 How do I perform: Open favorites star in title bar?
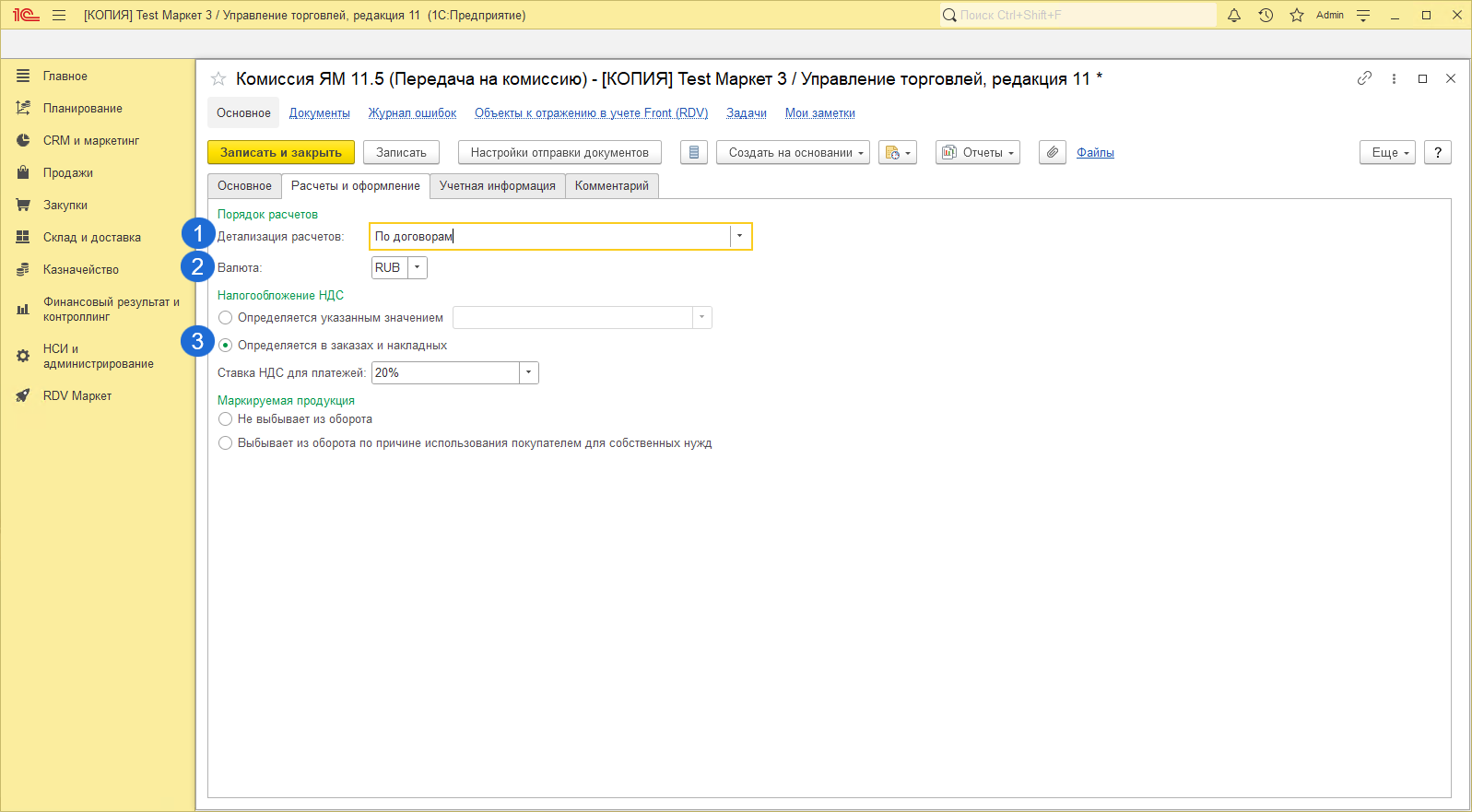click(1297, 15)
